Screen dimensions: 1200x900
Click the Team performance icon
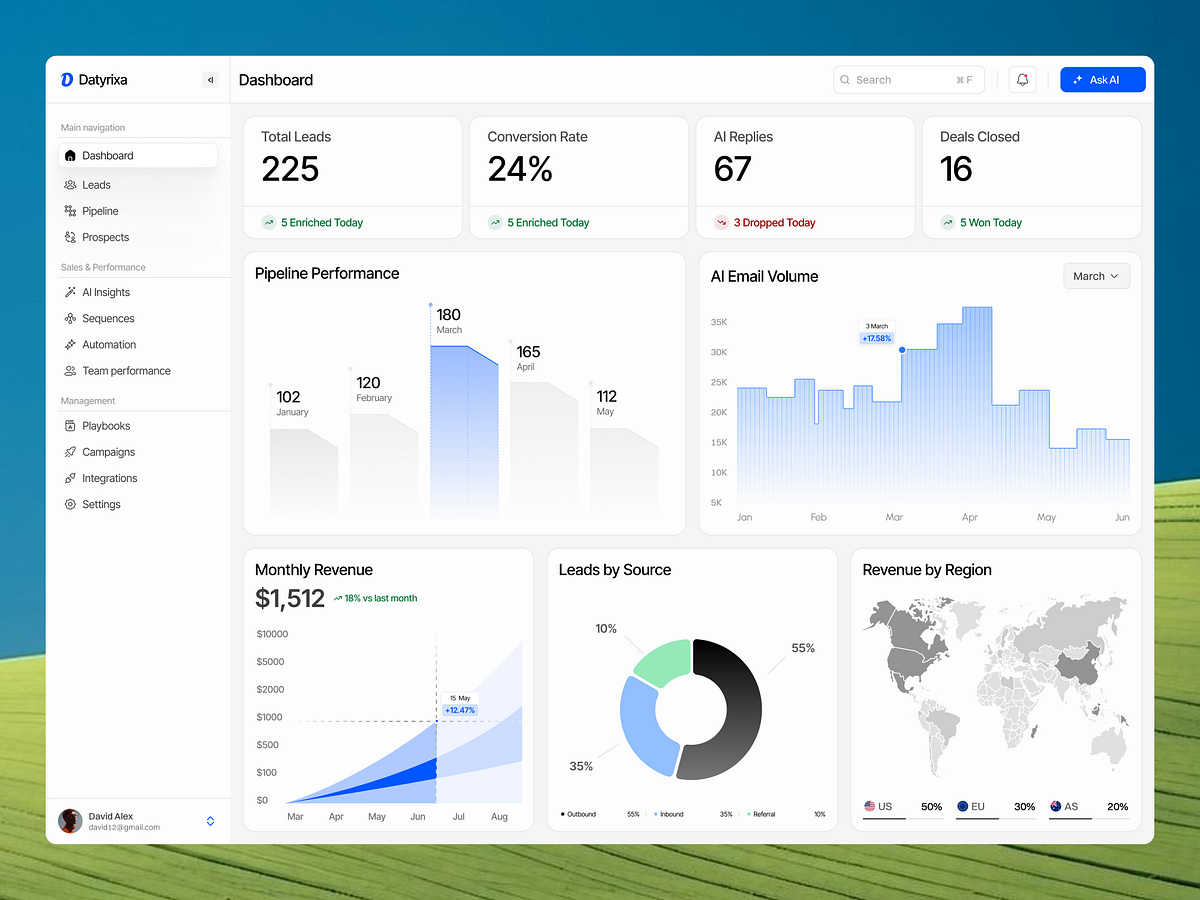[70, 371]
